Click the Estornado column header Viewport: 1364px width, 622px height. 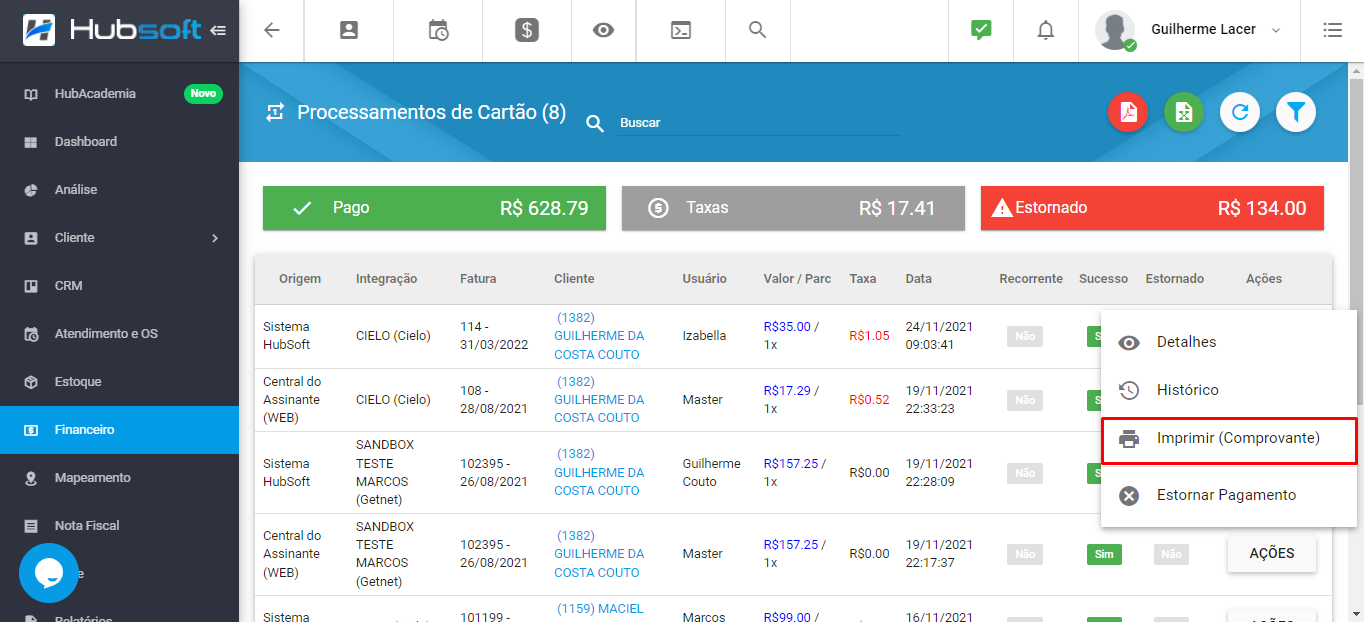pyautogui.click(x=1175, y=279)
